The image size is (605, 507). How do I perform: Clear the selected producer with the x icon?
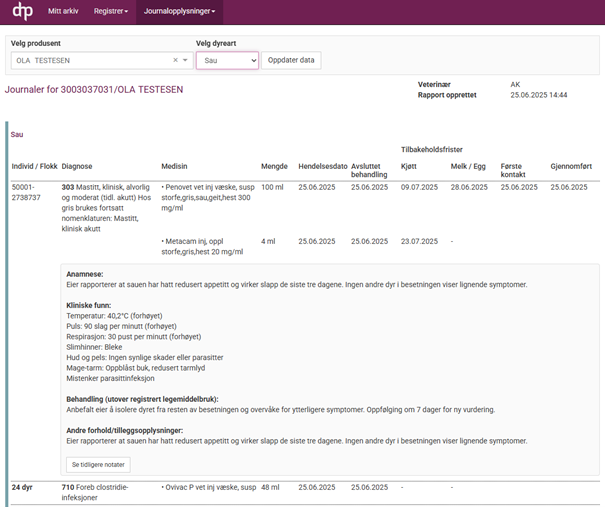point(175,60)
